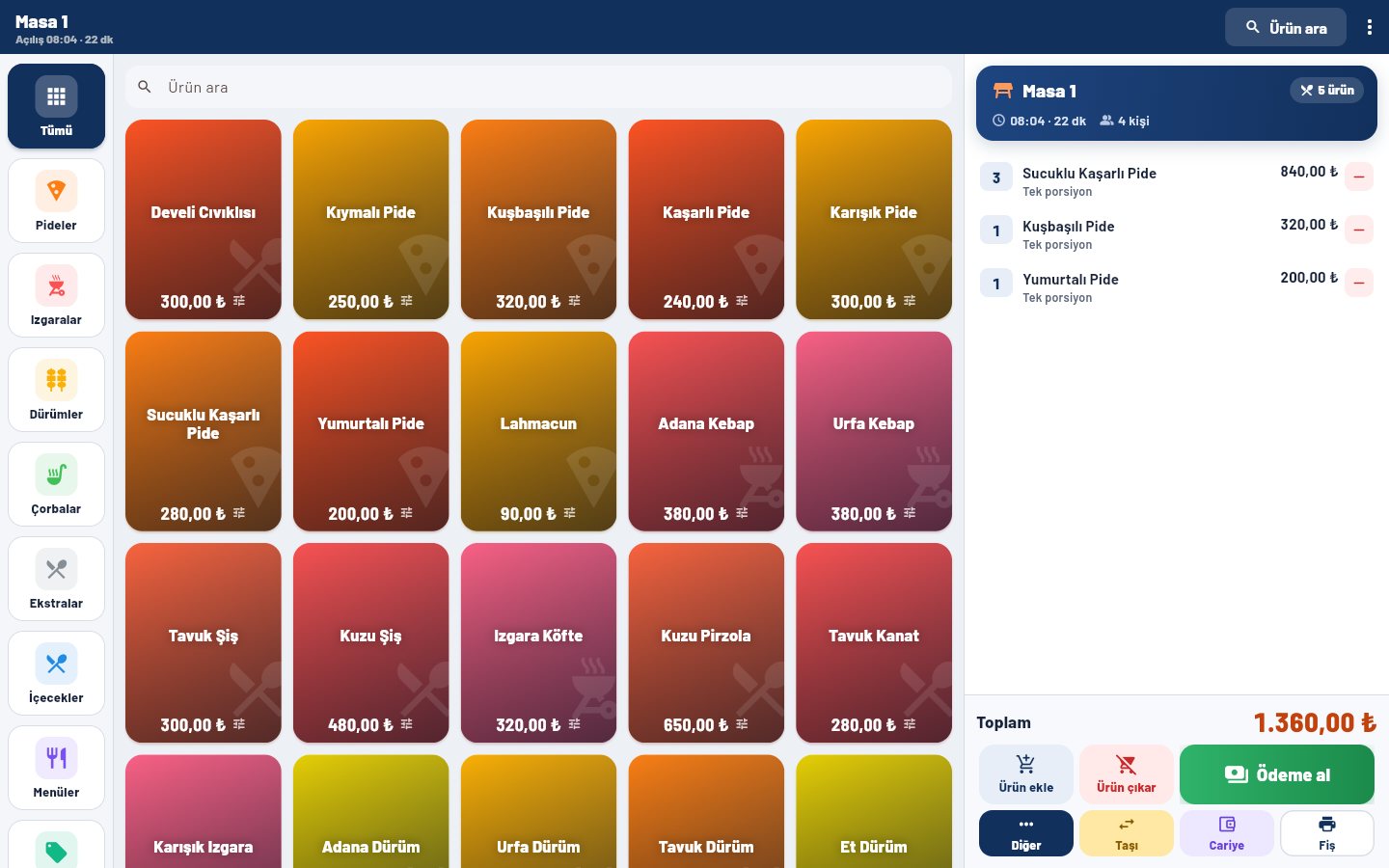Add Urfa Kebap to the order
The height and width of the screenshot is (868, 1389).
874,431
